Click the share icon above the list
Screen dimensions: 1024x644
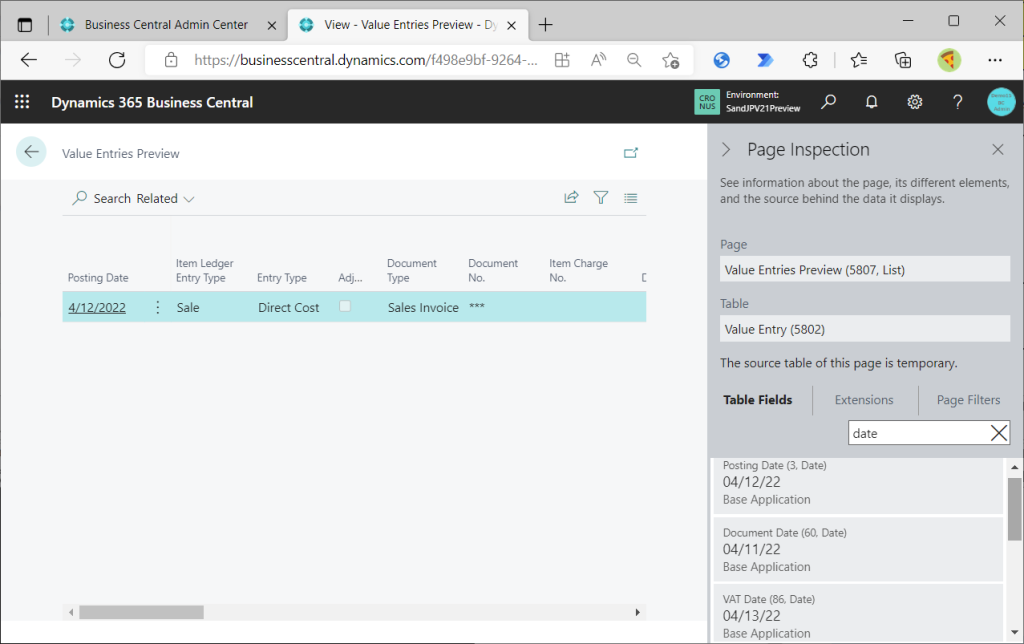pyautogui.click(x=571, y=197)
